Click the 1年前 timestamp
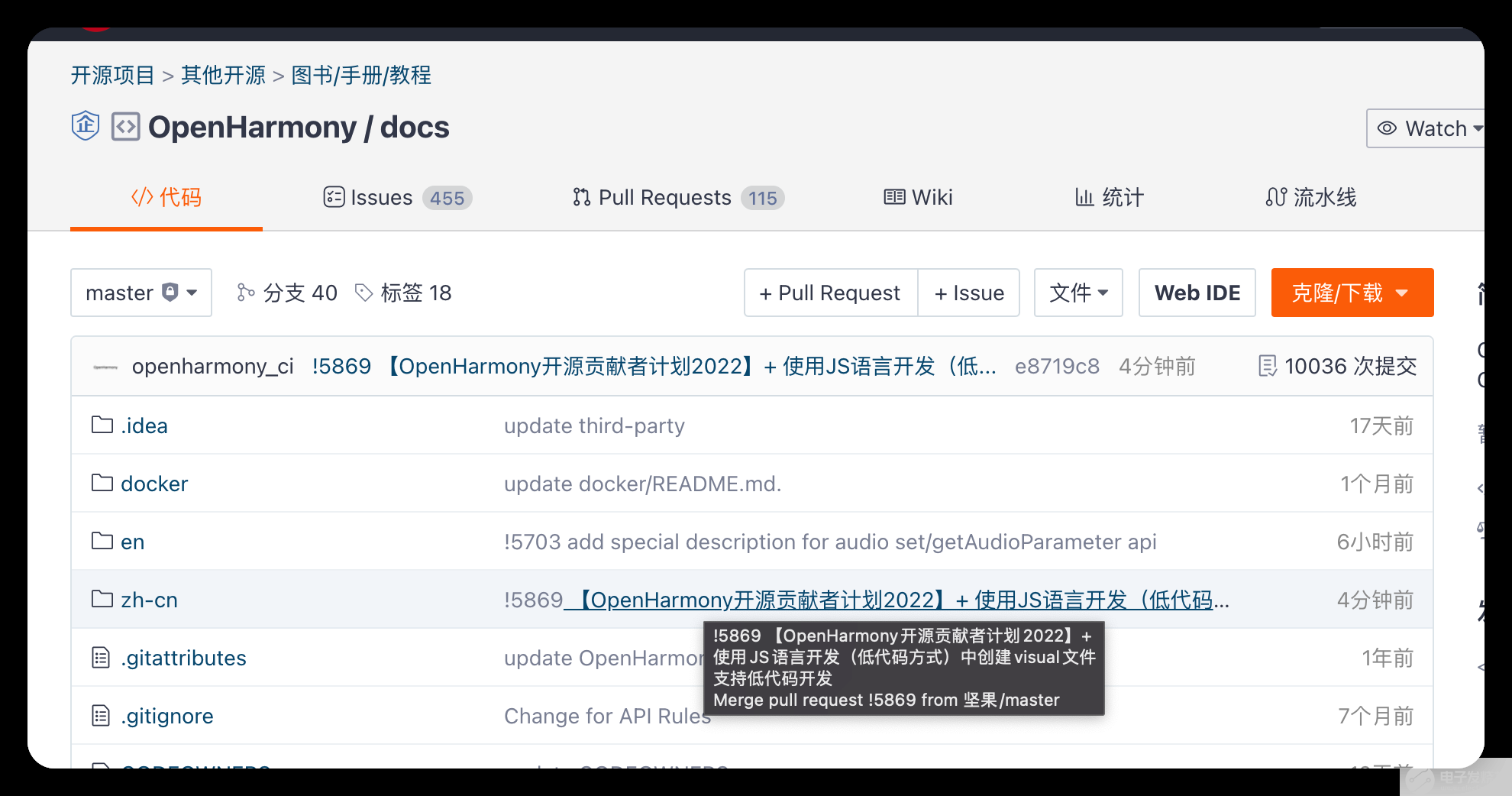The height and width of the screenshot is (796, 1512). coord(1388,658)
